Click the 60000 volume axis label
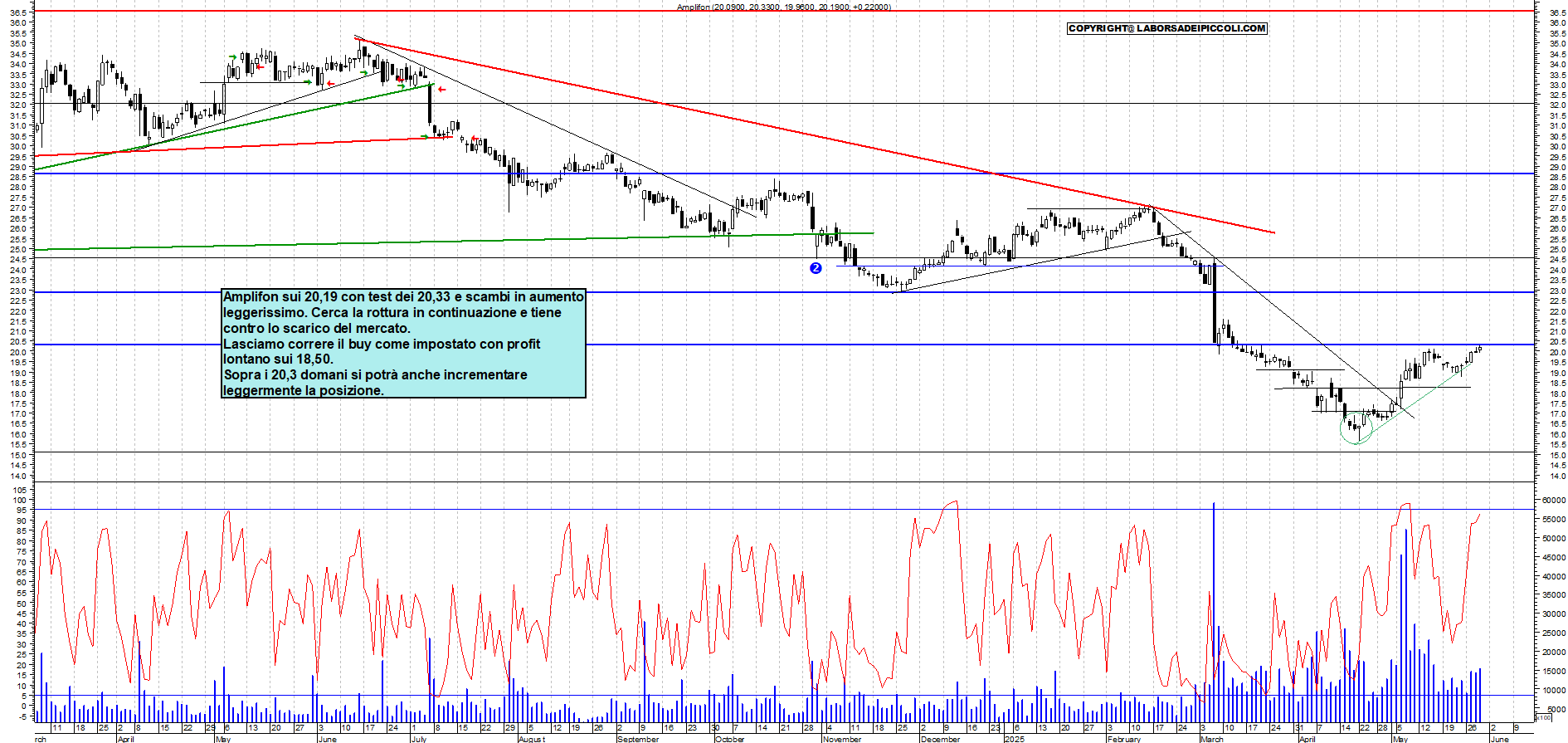This screenshot has width=1568, height=743. [1554, 501]
